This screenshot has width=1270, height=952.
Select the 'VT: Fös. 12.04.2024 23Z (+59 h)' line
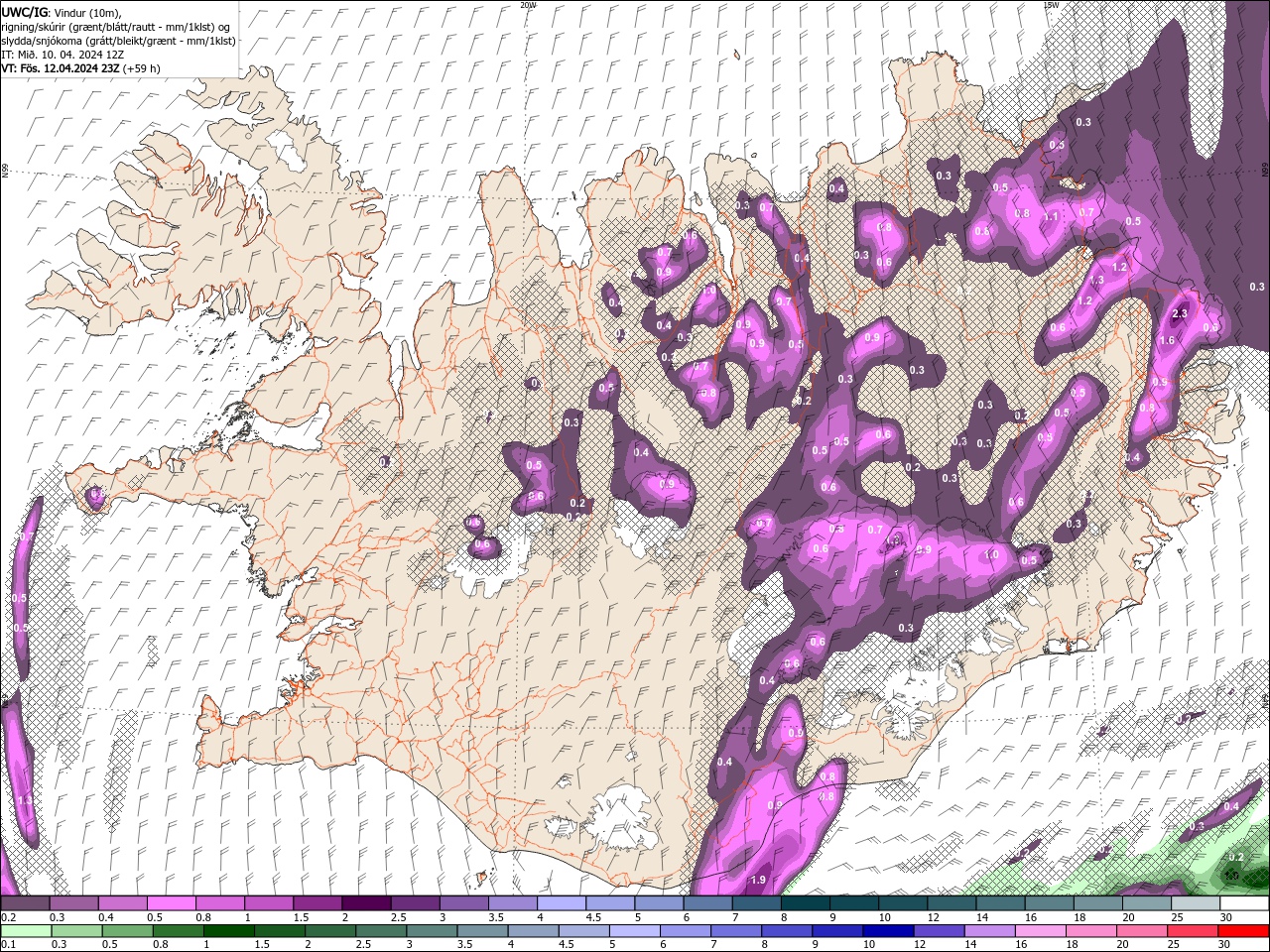coord(80,68)
